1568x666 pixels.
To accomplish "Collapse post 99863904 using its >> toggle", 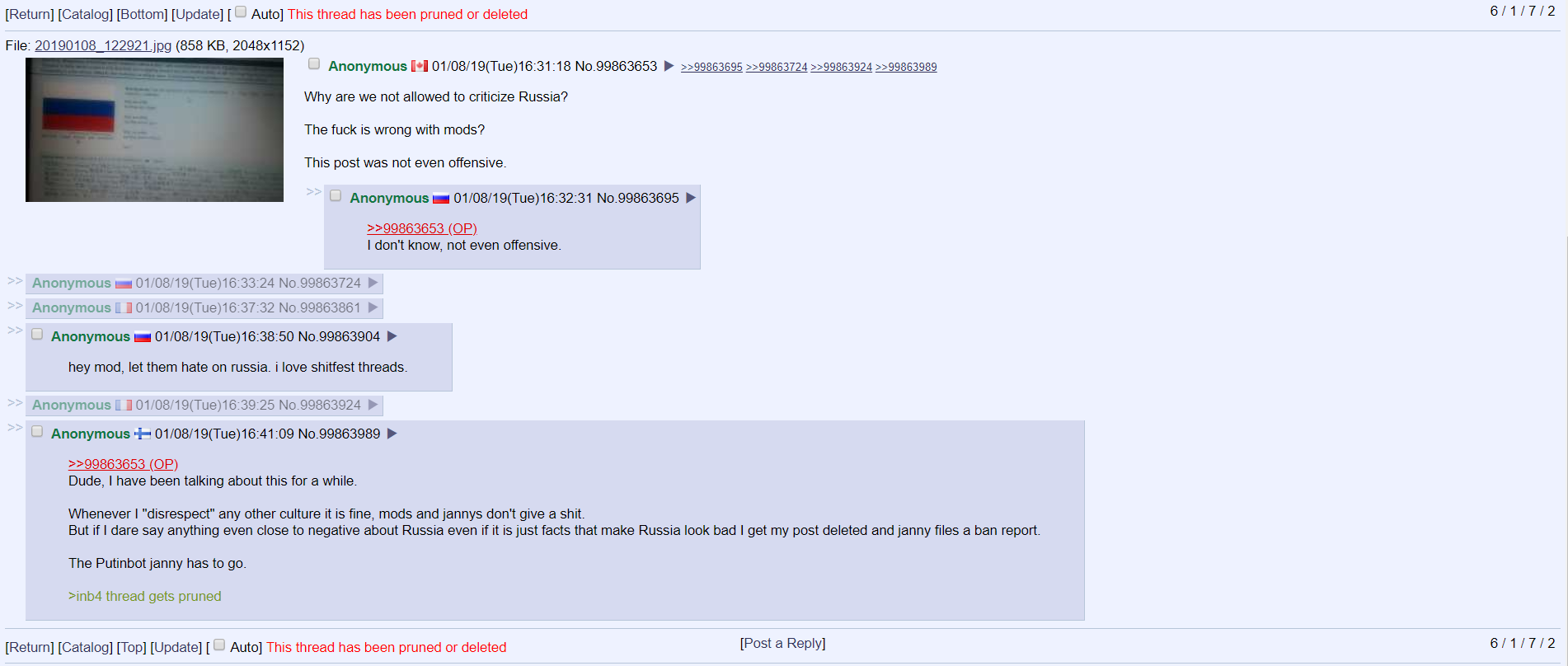I will pyautogui.click(x=15, y=331).
